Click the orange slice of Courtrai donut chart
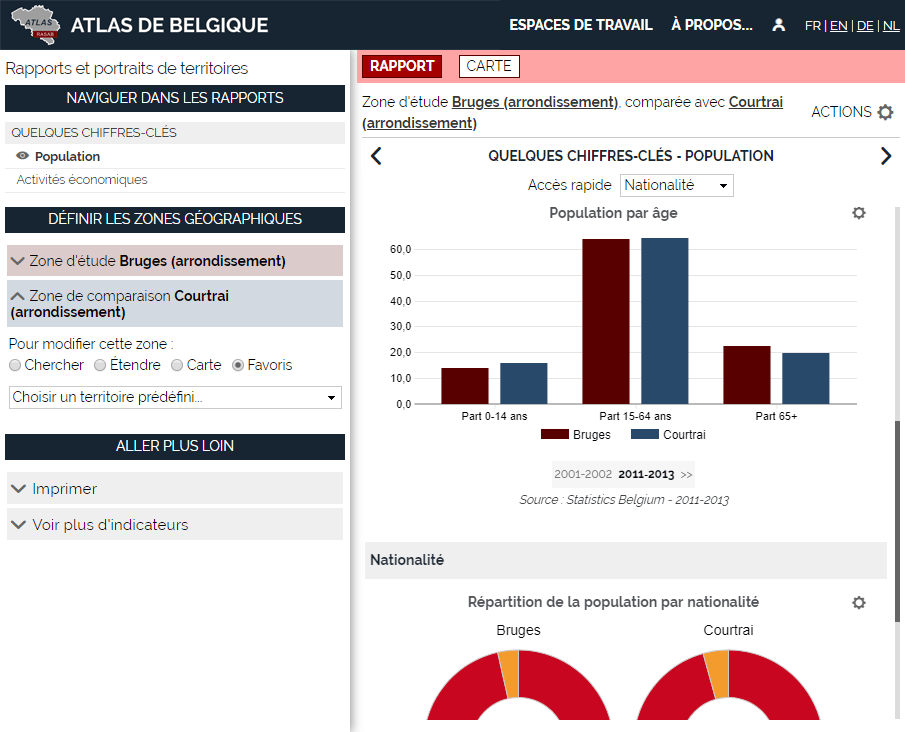This screenshot has height=732, width=905. tap(717, 673)
